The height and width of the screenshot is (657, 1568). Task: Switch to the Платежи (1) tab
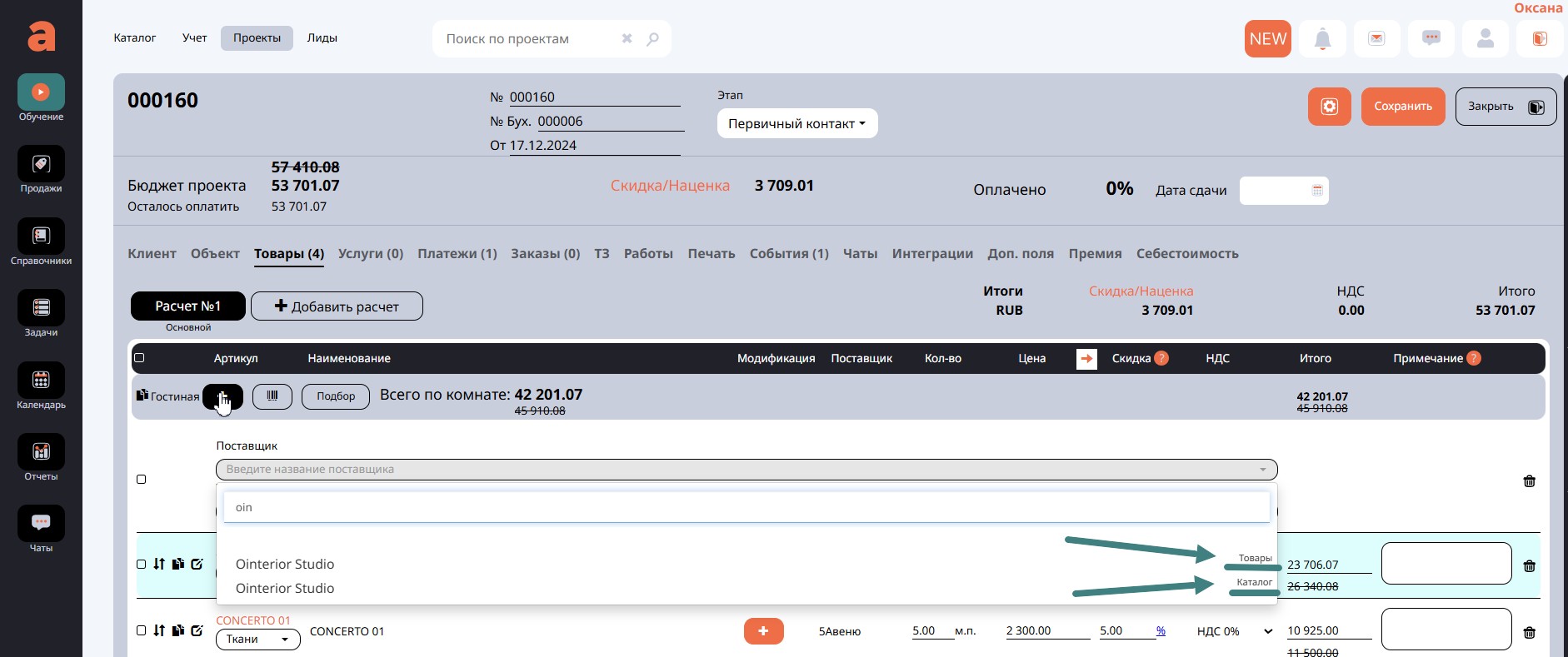(457, 254)
